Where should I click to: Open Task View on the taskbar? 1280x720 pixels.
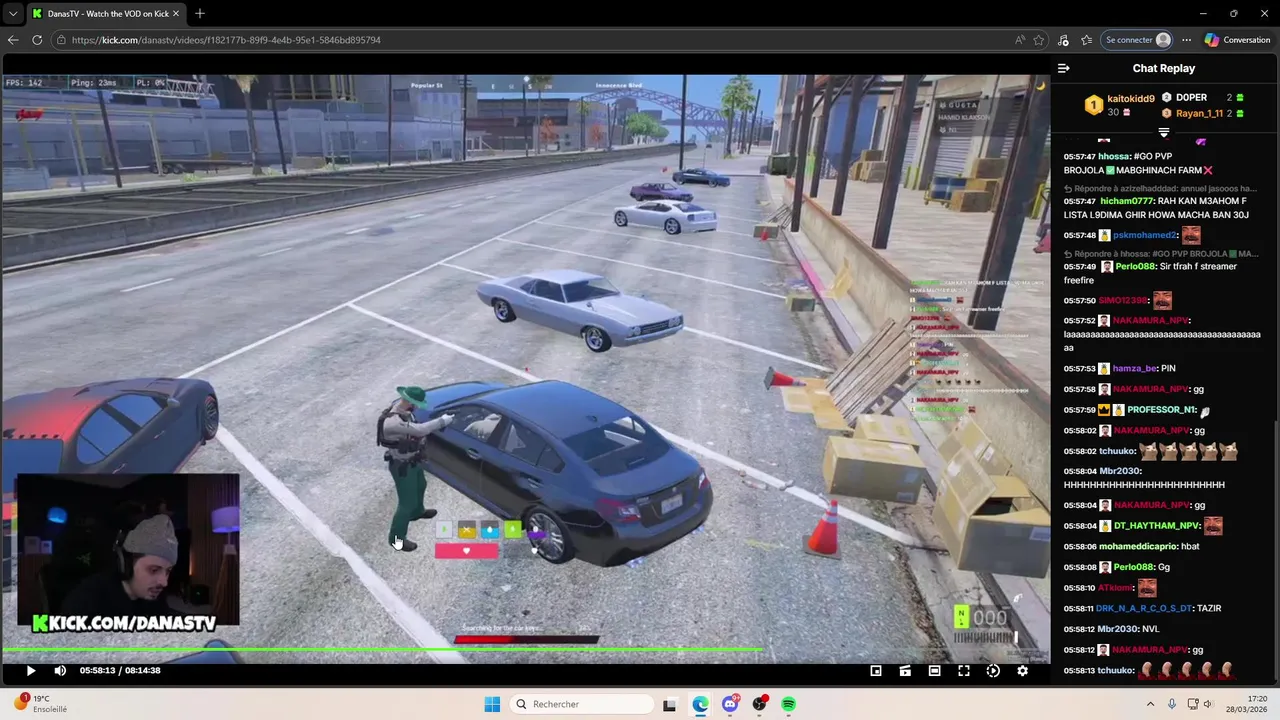pyautogui.click(x=670, y=704)
